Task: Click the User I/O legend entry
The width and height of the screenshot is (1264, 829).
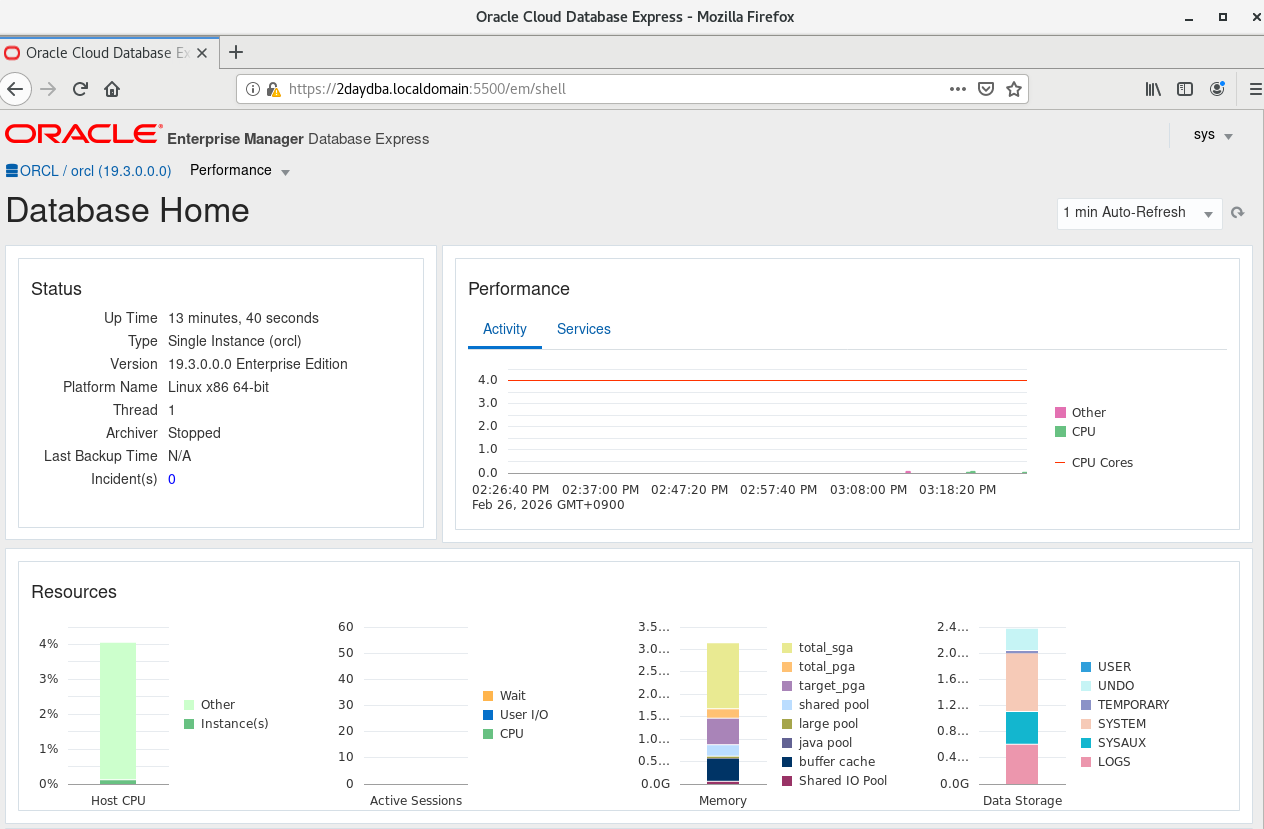Action: tap(515, 715)
